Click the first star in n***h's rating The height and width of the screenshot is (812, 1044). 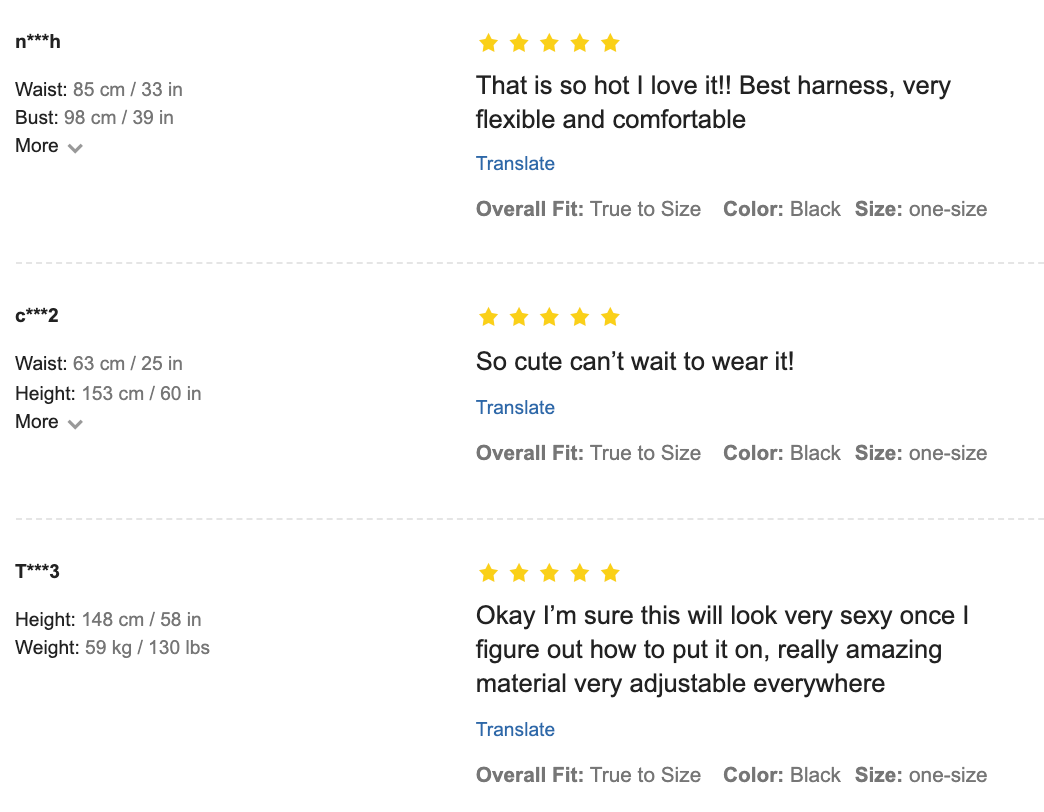pyautogui.click(x=488, y=43)
